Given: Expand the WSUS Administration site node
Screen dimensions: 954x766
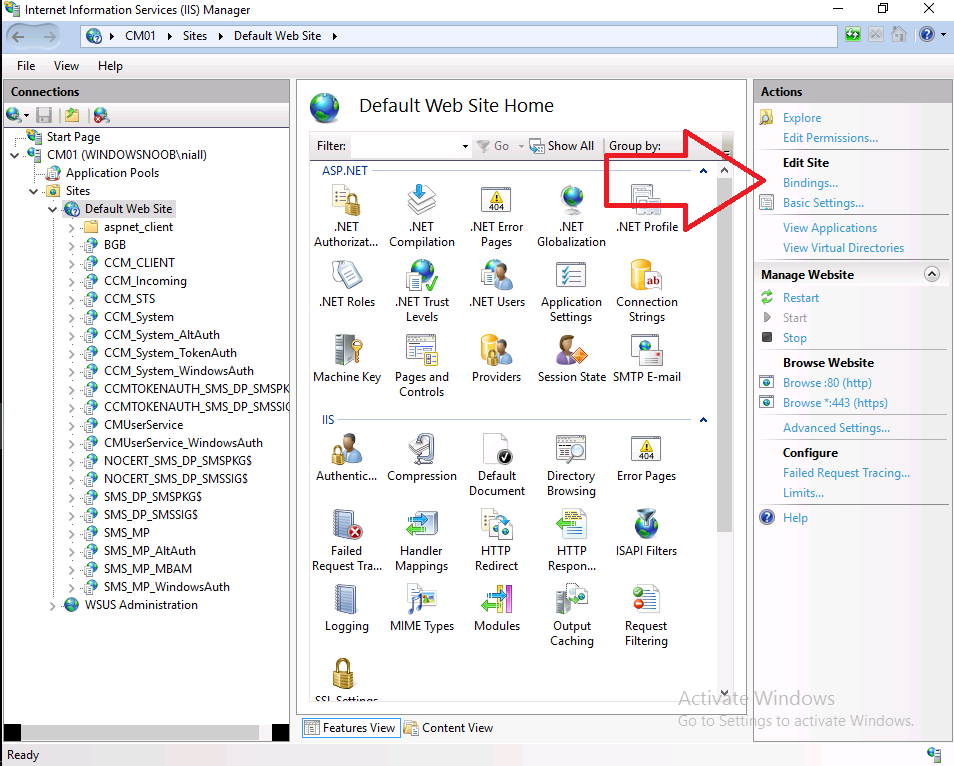Looking at the screenshot, I should (52, 606).
